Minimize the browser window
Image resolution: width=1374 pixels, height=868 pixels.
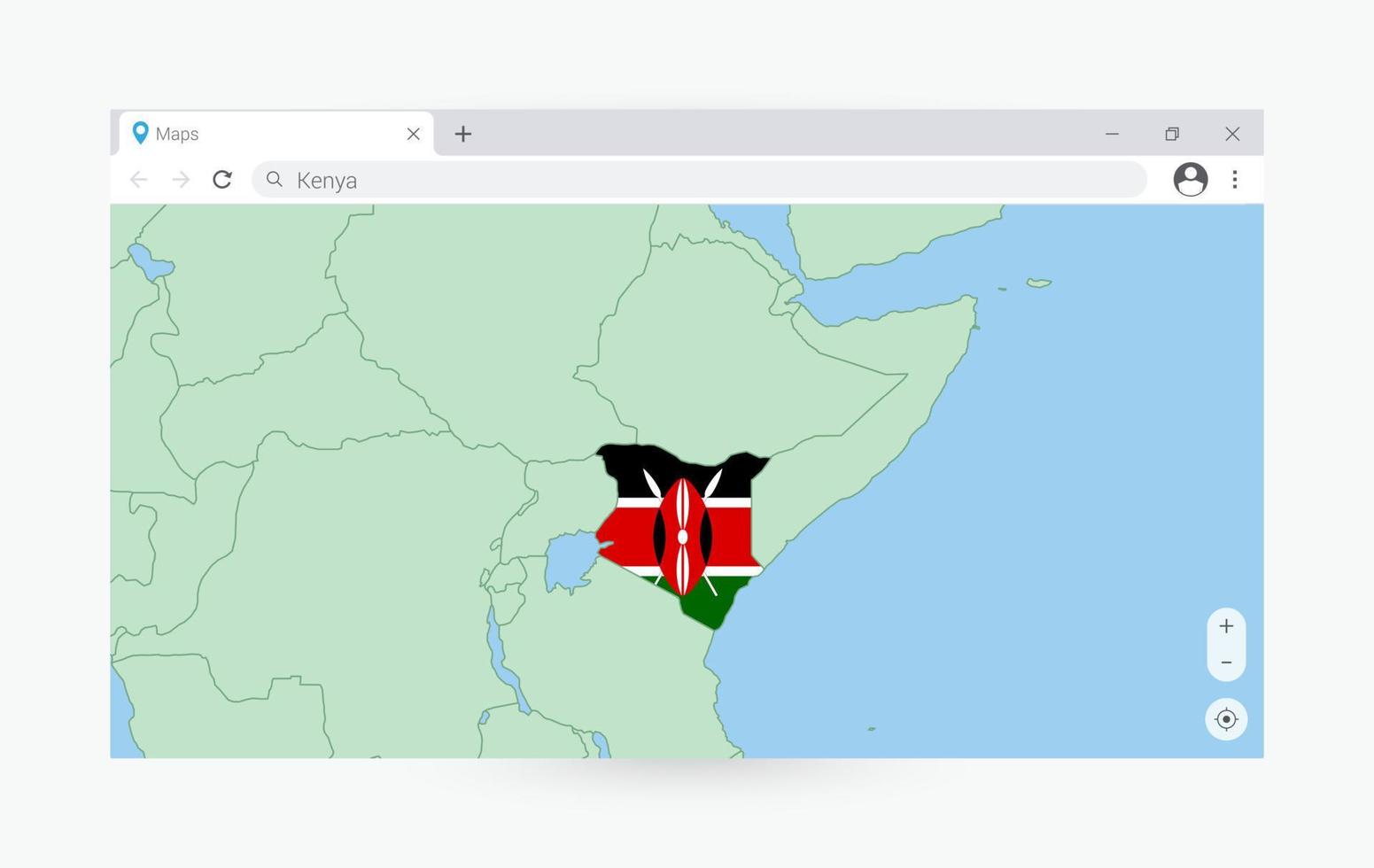(1112, 134)
